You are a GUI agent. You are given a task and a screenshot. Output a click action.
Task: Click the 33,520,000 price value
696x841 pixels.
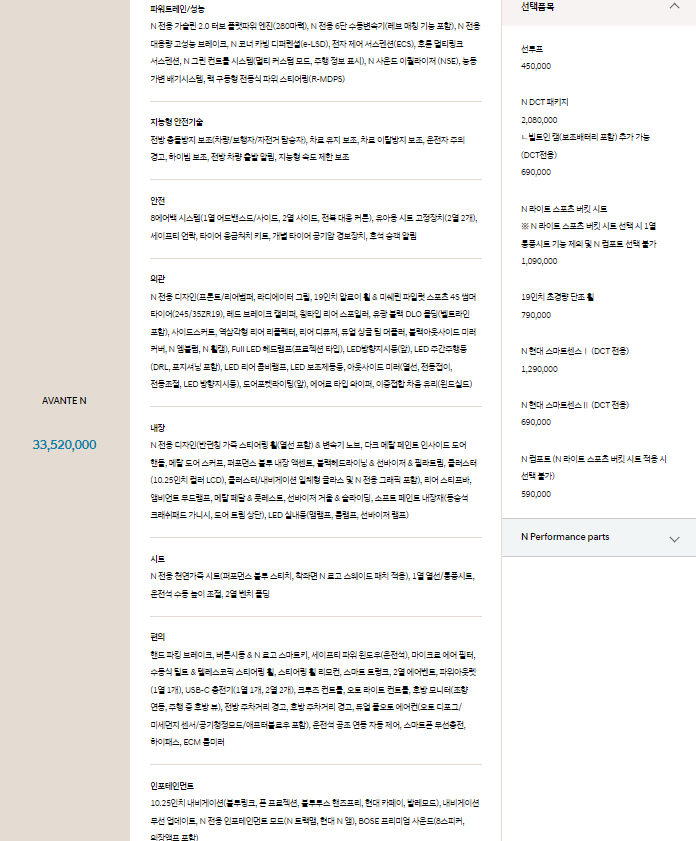64,445
